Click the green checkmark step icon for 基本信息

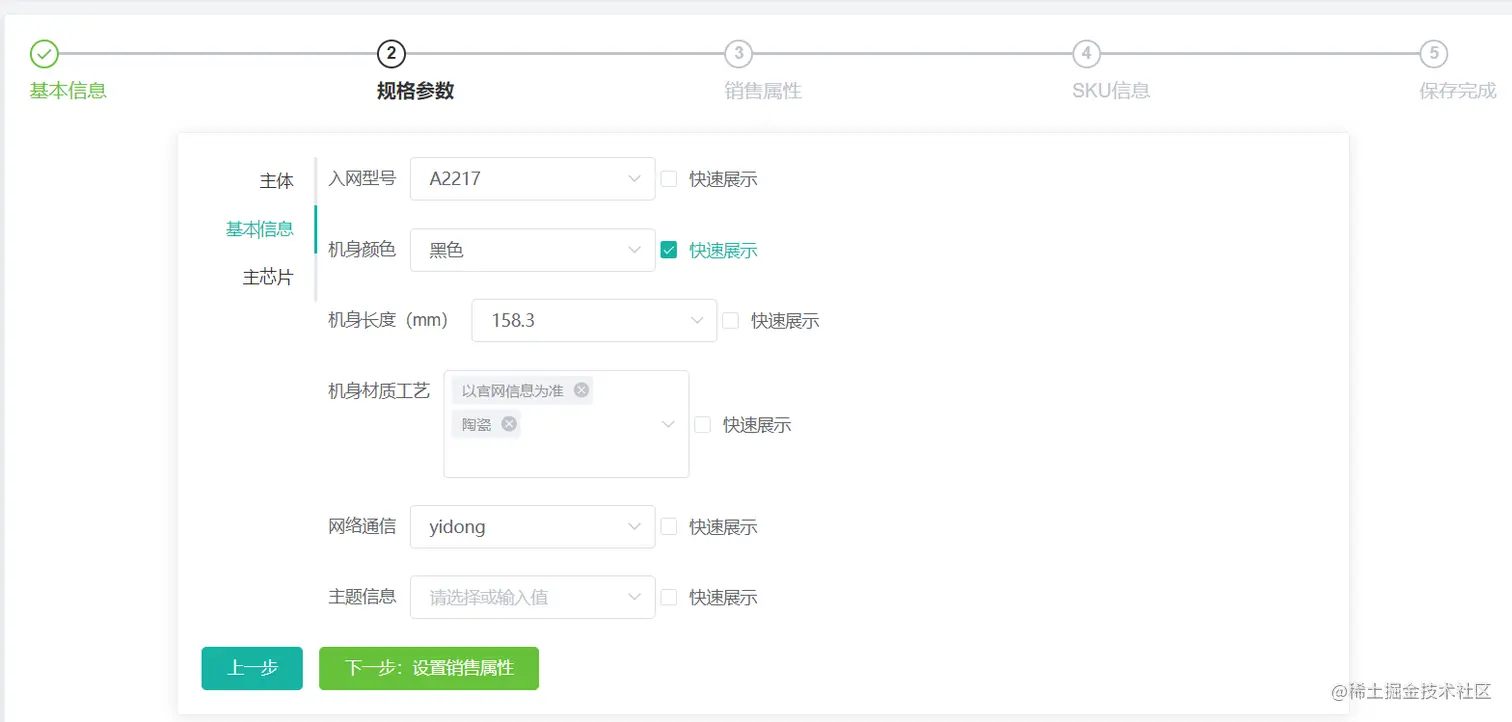[x=44, y=54]
